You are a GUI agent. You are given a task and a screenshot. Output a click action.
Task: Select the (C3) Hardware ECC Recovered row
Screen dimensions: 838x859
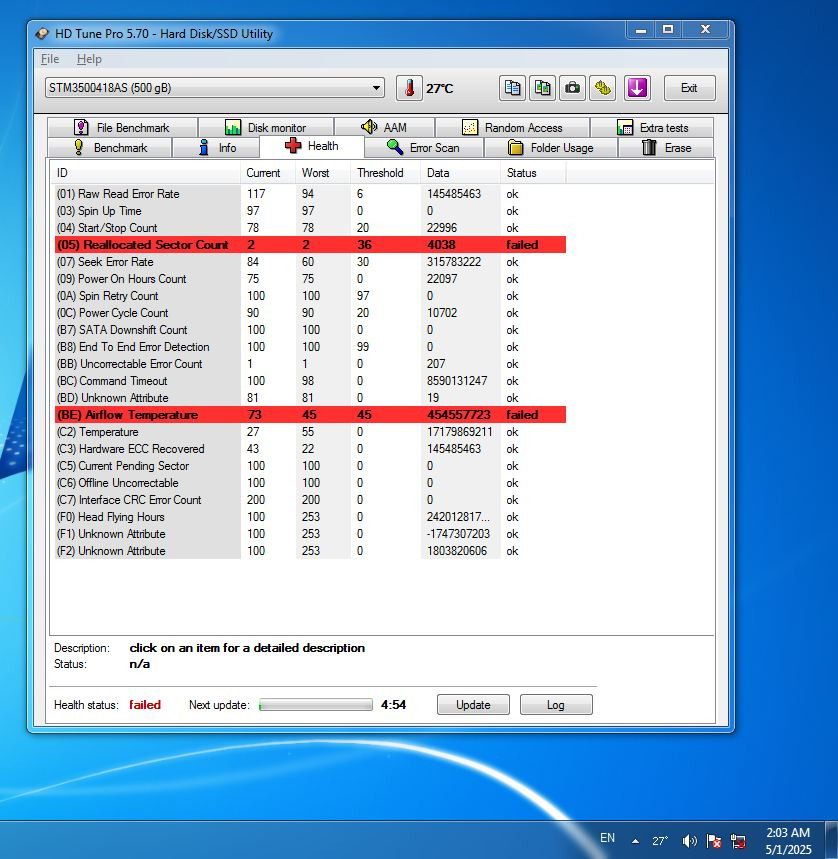coord(311,449)
